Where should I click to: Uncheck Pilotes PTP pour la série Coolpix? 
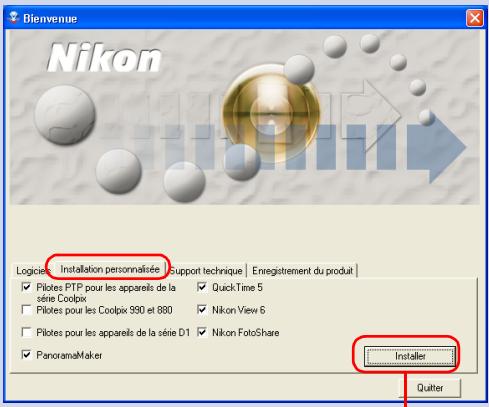[27, 287]
